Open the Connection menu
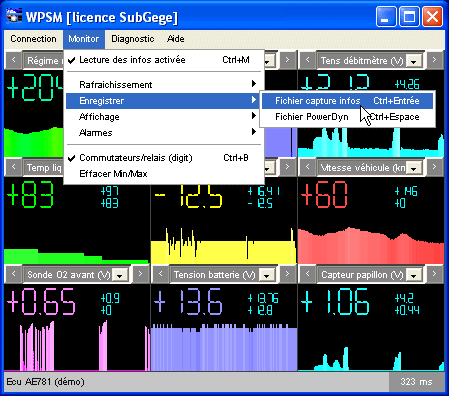Viewport: 449px width, 396px height. [33, 39]
